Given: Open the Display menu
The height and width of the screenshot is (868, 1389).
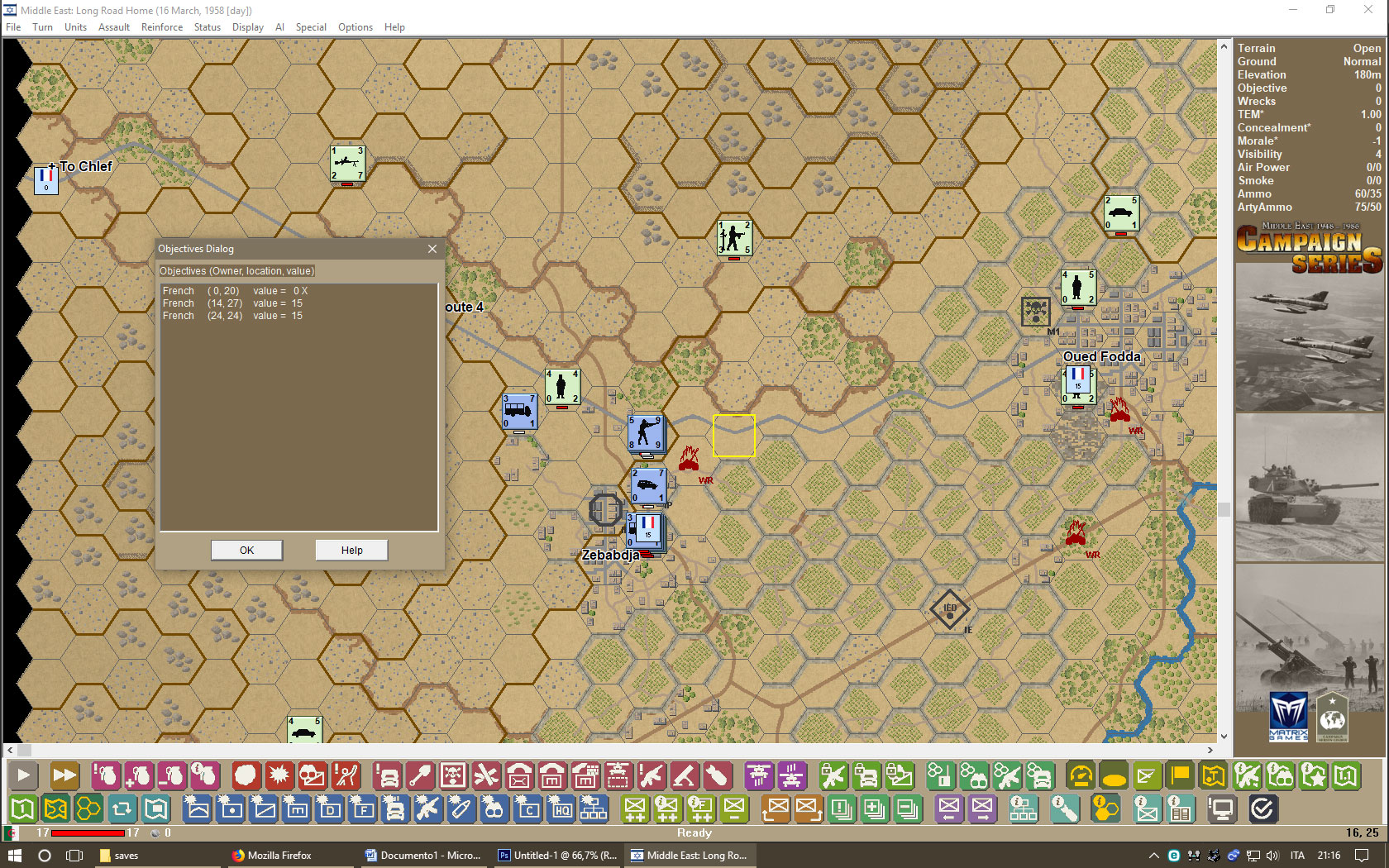Looking at the screenshot, I should pos(248,27).
